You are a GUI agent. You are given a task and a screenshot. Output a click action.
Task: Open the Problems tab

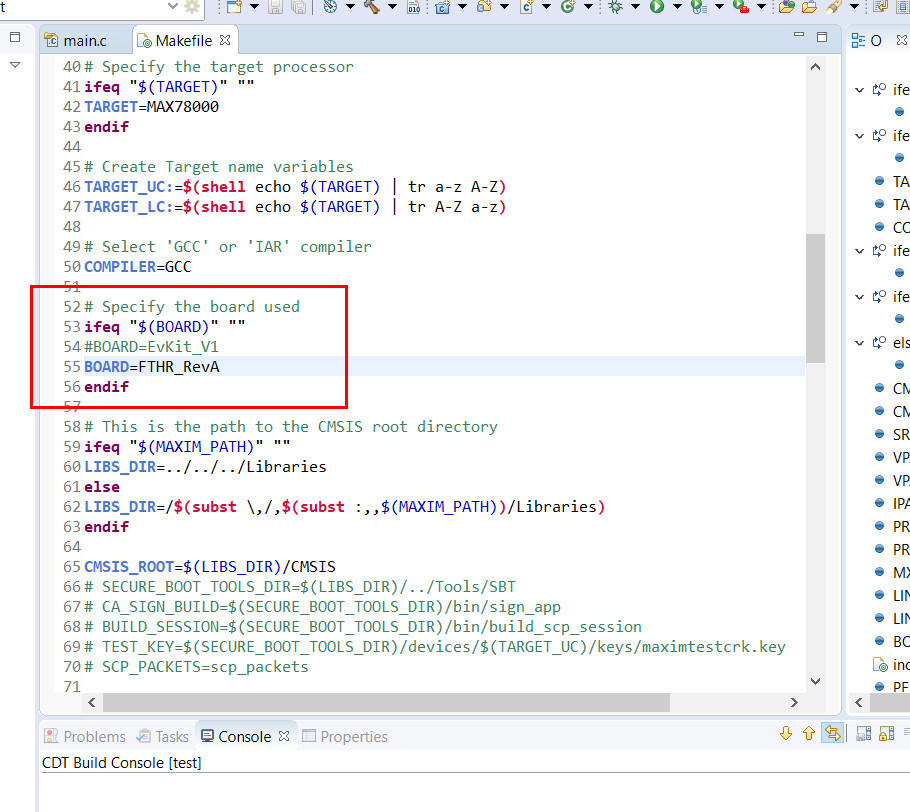[85, 737]
